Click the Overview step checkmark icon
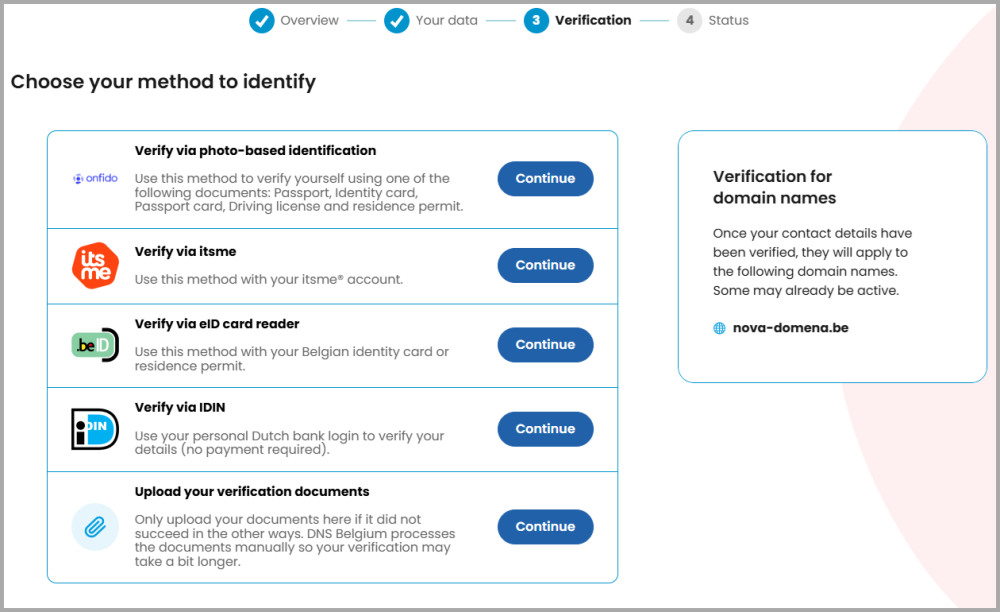 tap(262, 20)
